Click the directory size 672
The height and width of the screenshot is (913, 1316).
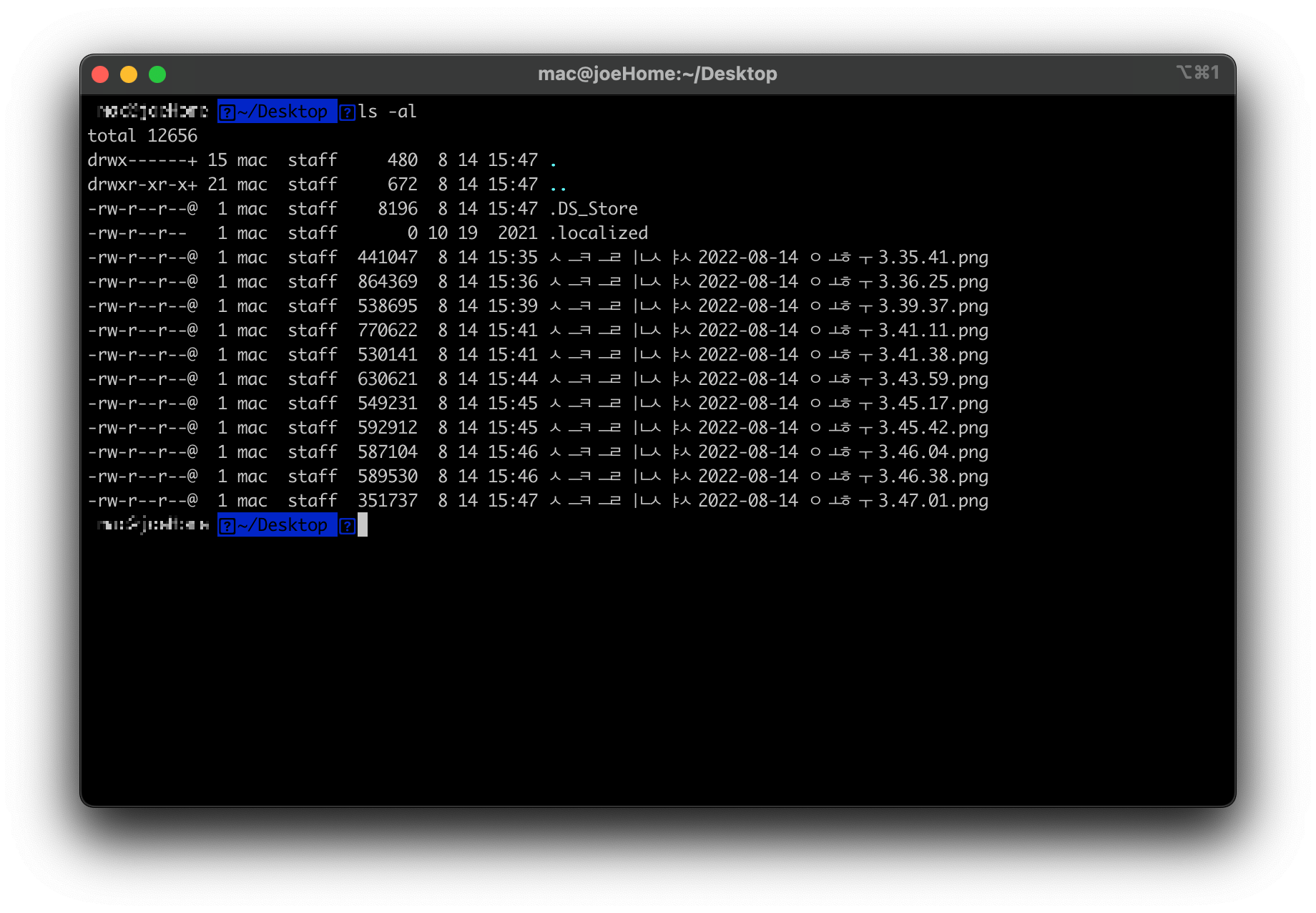pyautogui.click(x=403, y=185)
